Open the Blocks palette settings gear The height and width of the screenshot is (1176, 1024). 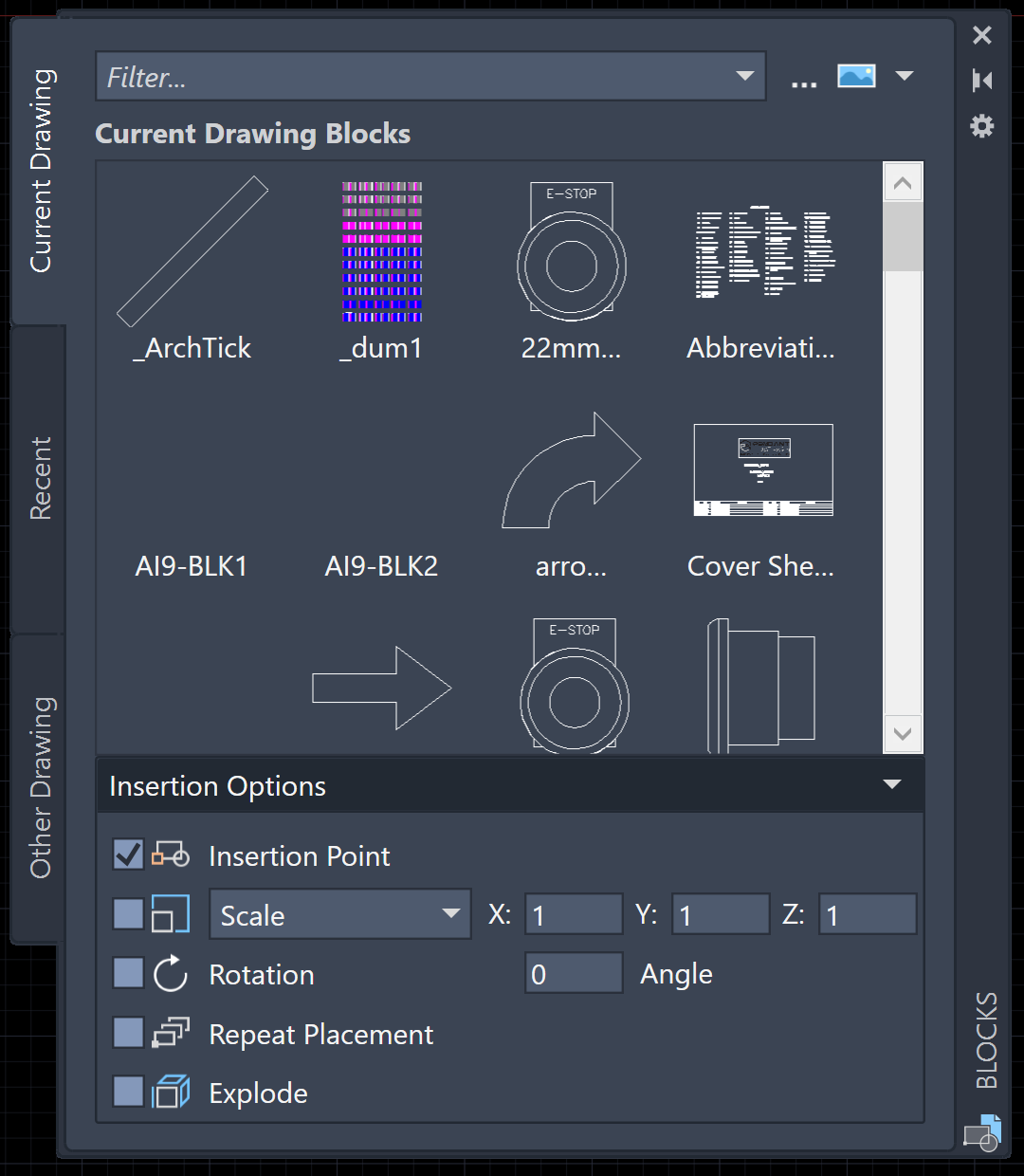982,125
